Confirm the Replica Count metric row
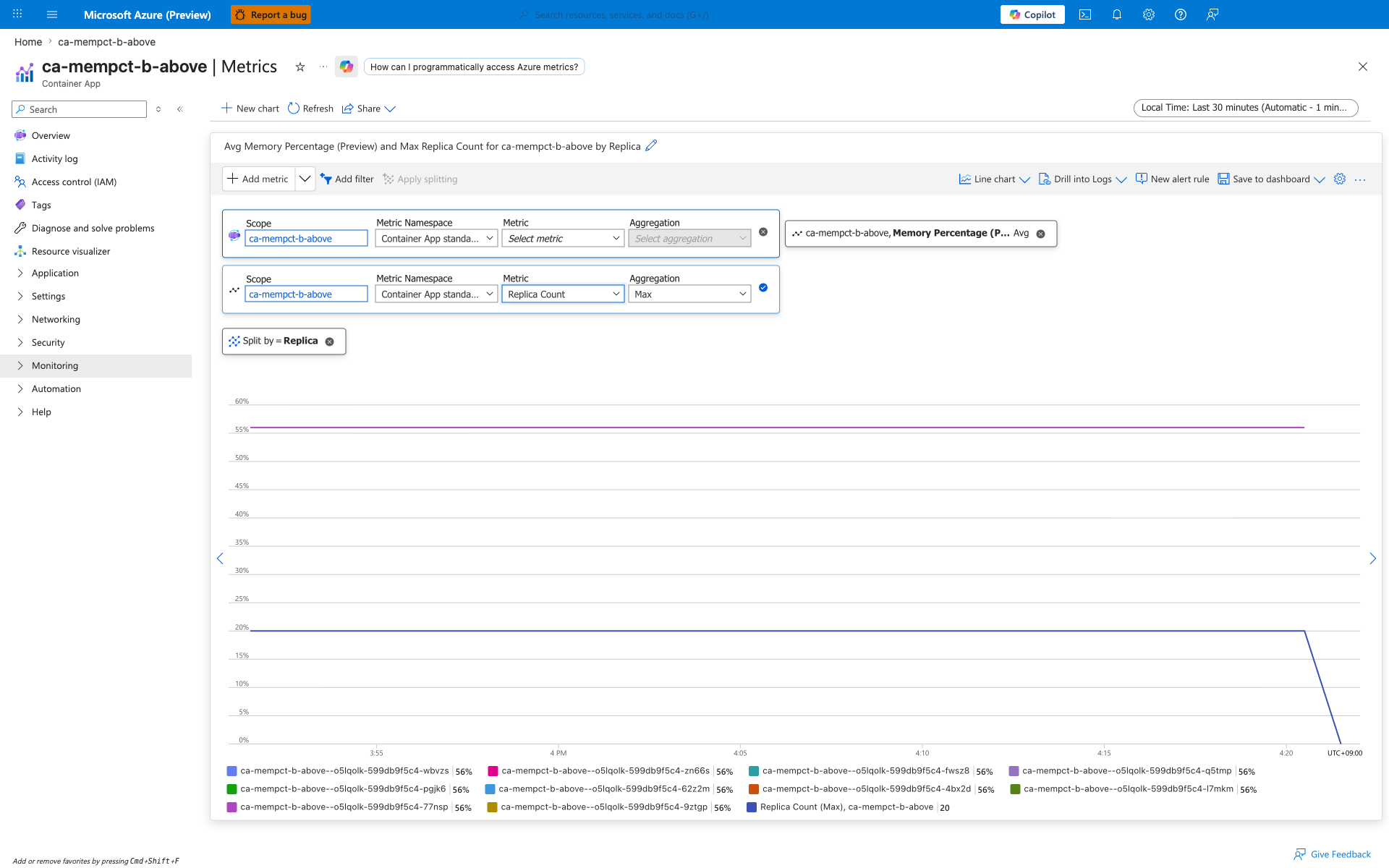 click(763, 288)
